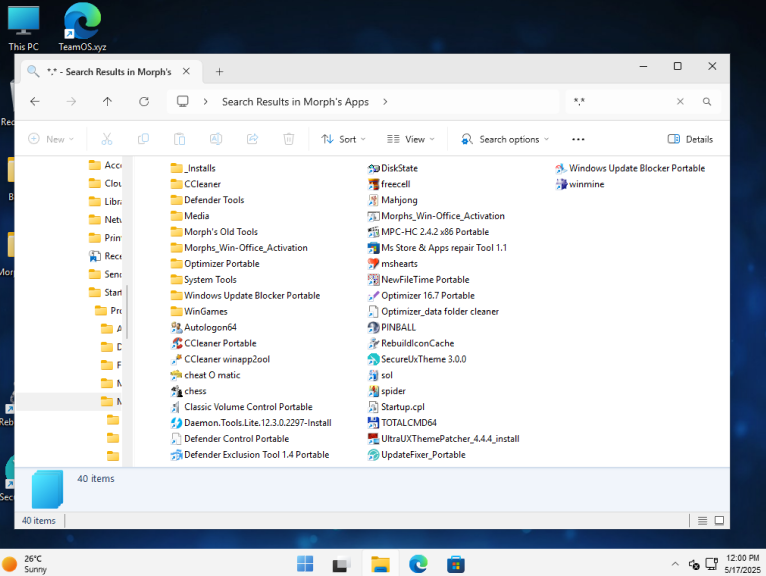Select the winmine icon
Image resolution: width=766 pixels, height=576 pixels.
click(561, 184)
